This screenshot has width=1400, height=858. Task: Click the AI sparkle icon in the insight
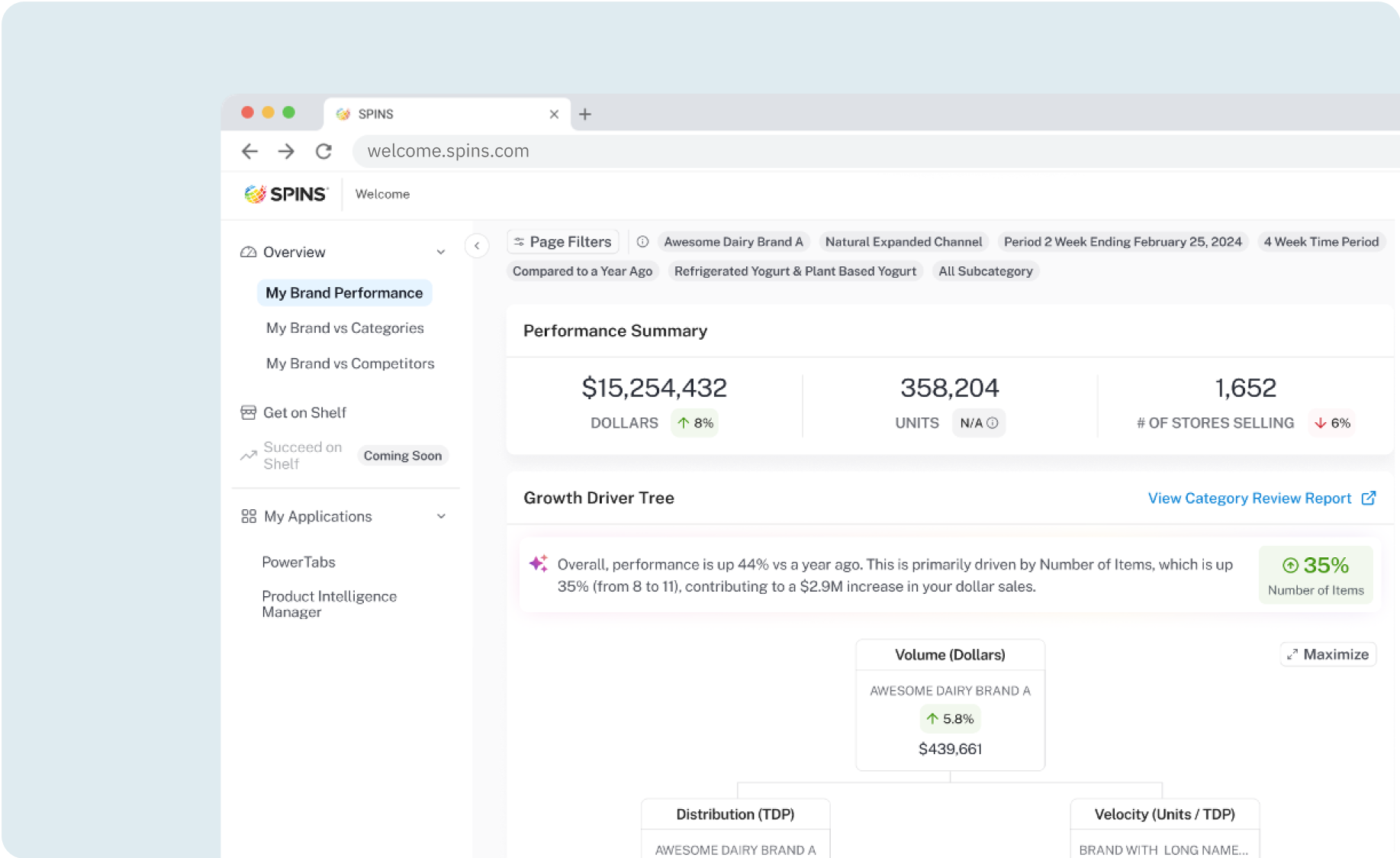point(539,563)
